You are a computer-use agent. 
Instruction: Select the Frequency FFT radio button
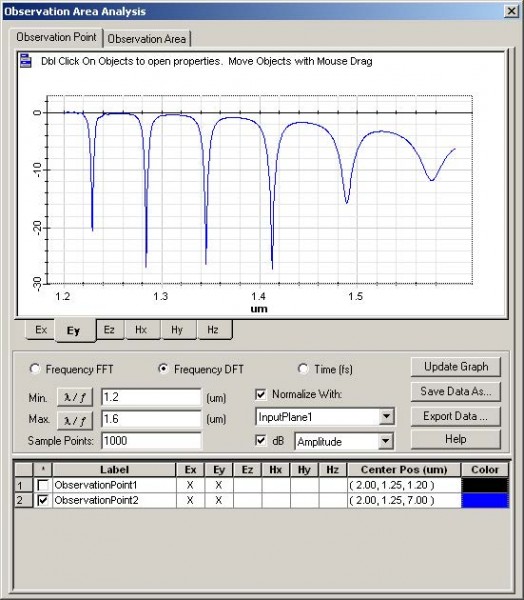pos(35,369)
